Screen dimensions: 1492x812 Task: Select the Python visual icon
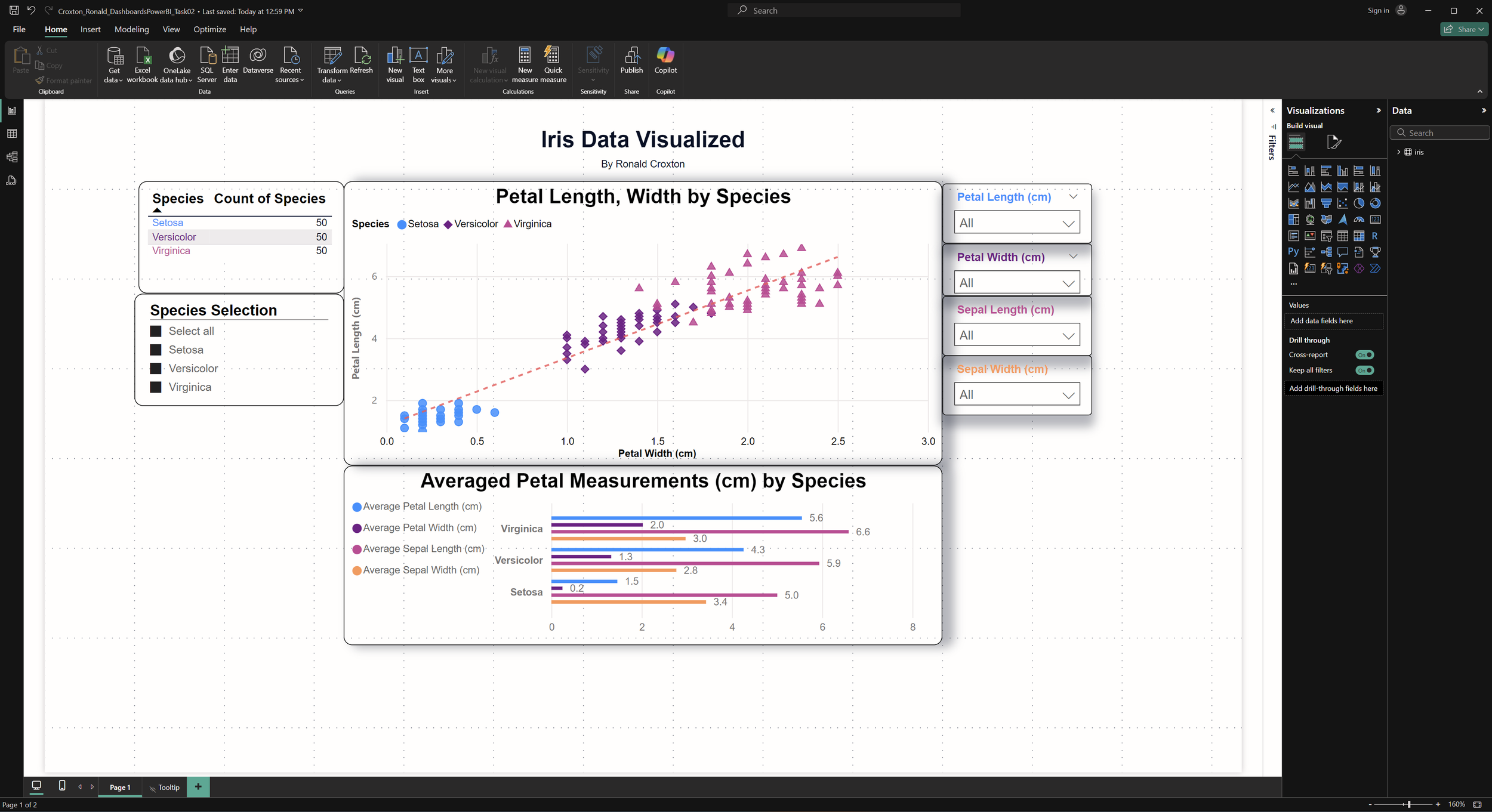tap(1293, 252)
